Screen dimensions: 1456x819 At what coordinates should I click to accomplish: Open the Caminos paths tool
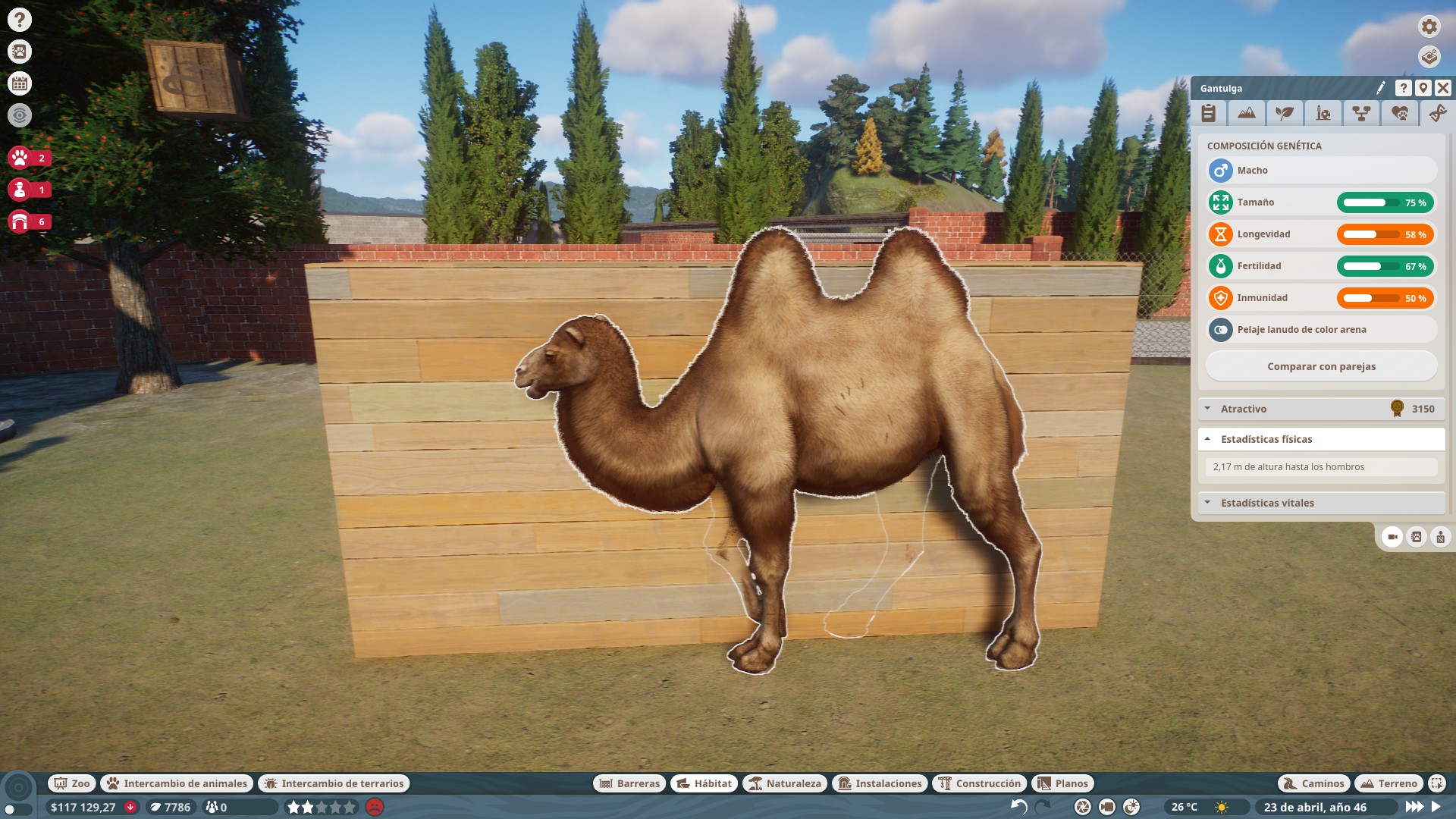coord(1314,783)
